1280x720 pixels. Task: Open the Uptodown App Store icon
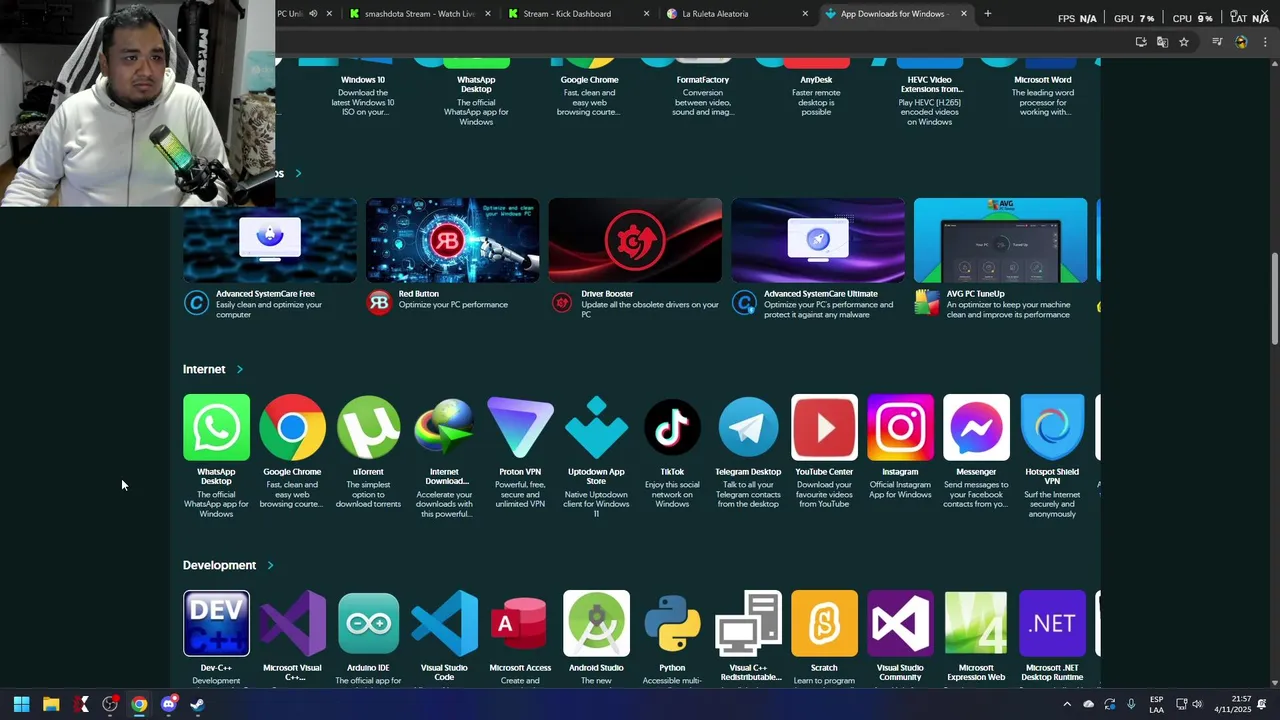point(596,427)
